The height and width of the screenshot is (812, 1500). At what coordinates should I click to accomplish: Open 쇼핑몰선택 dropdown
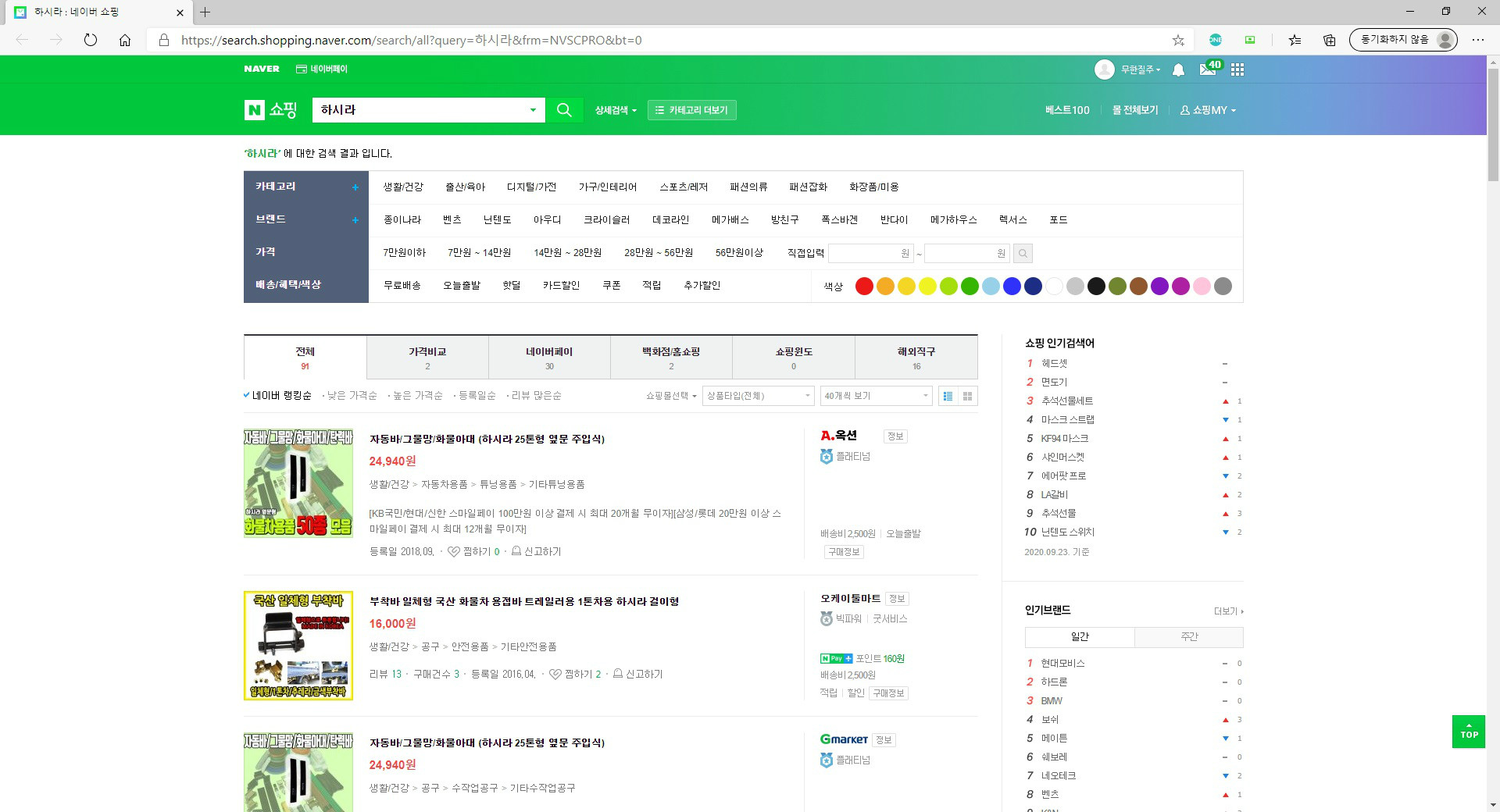tap(671, 396)
